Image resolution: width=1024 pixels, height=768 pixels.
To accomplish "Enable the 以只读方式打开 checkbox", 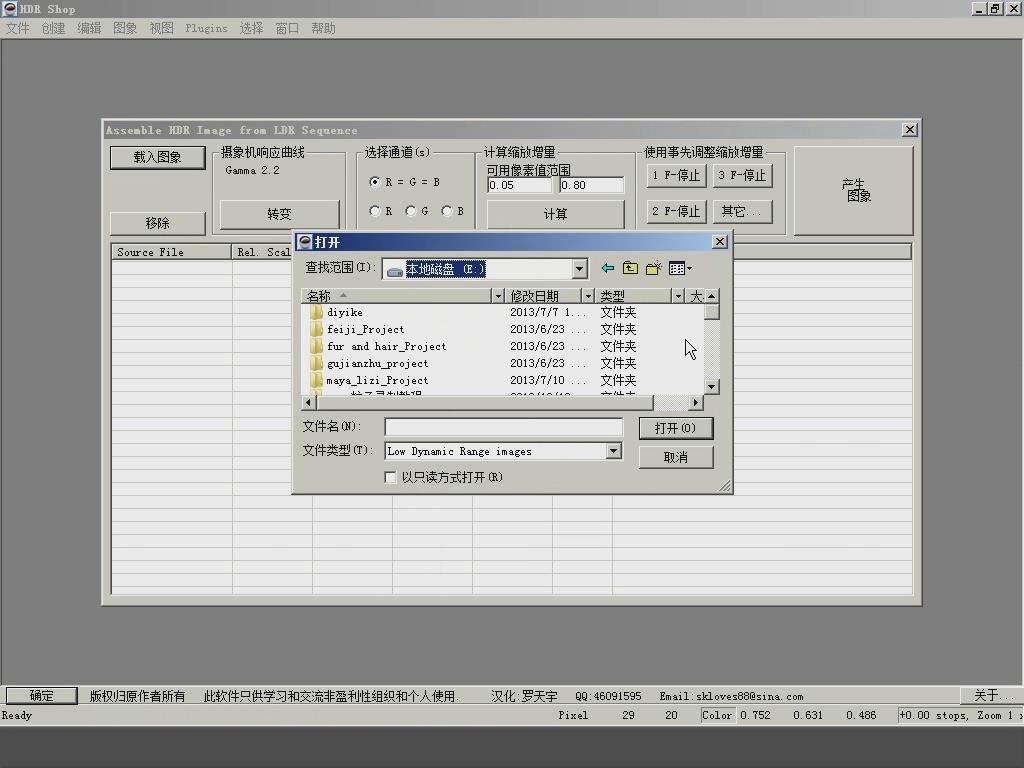I will pyautogui.click(x=391, y=477).
